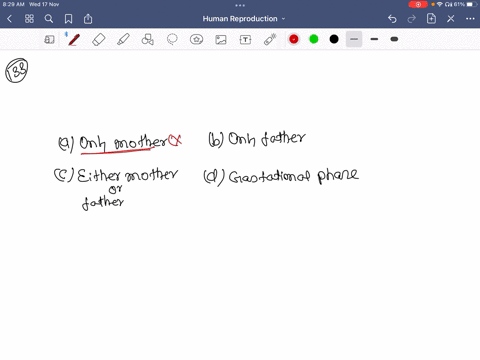This screenshot has width=480, height=360.
Task: Select the Highlighter tool
Action: 123,40
